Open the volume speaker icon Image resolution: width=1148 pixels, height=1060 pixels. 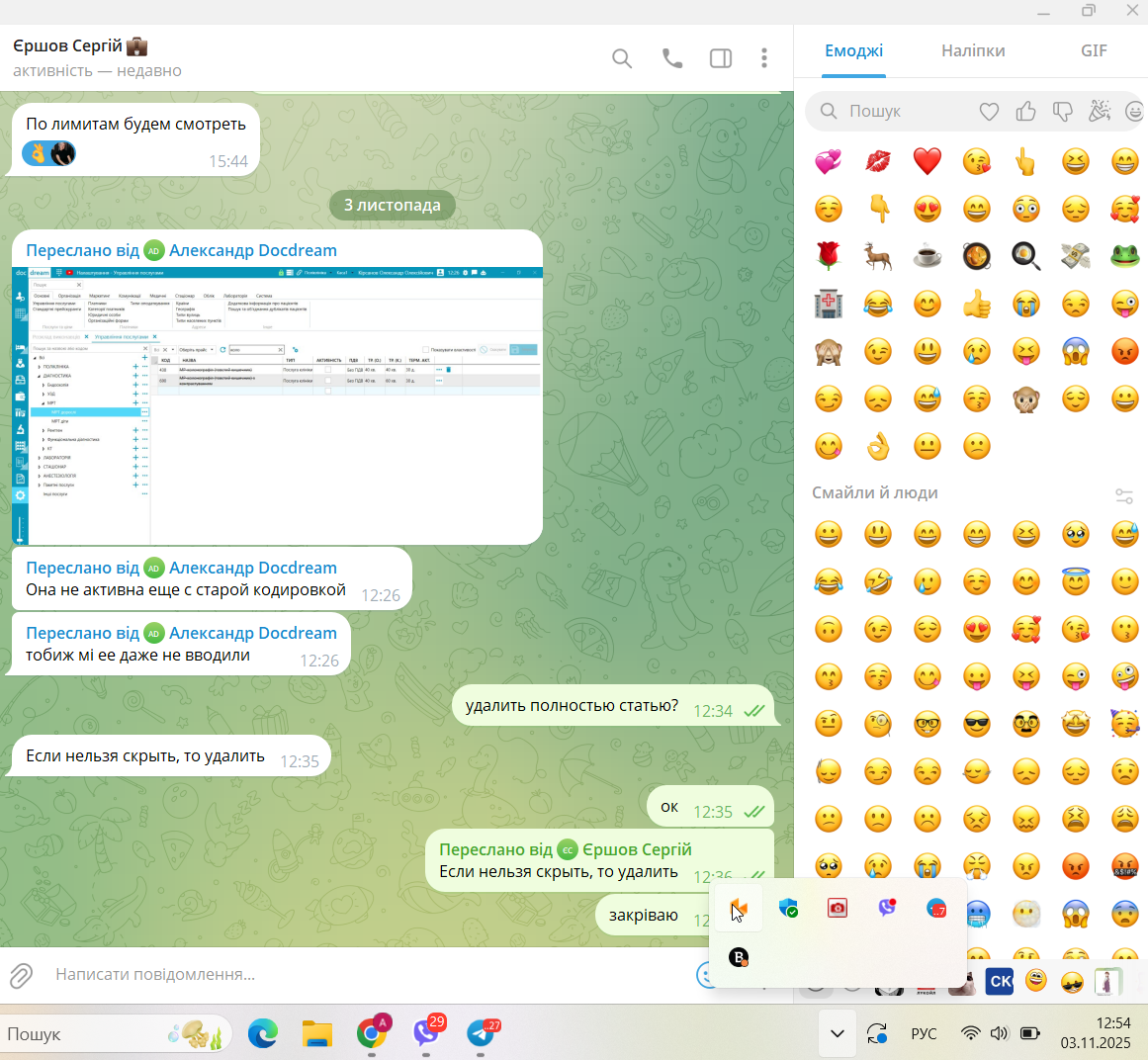click(x=999, y=1033)
